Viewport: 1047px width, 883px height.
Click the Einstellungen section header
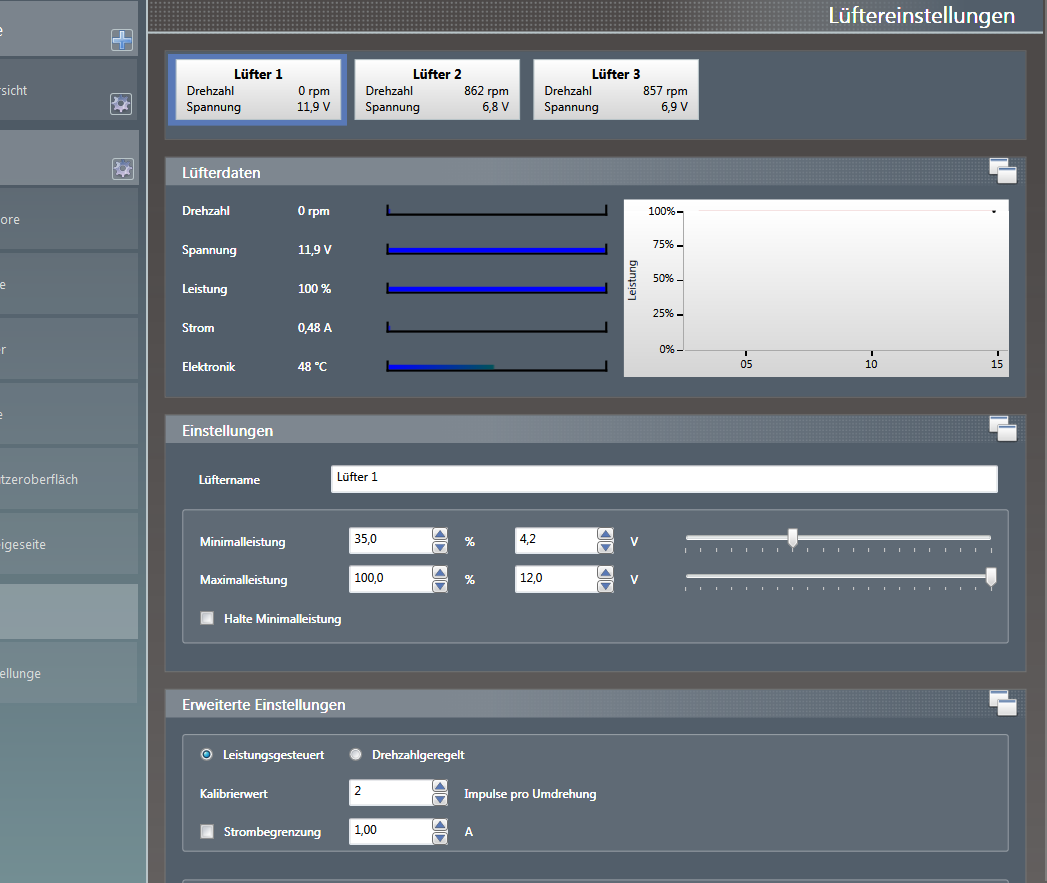[x=595, y=430]
